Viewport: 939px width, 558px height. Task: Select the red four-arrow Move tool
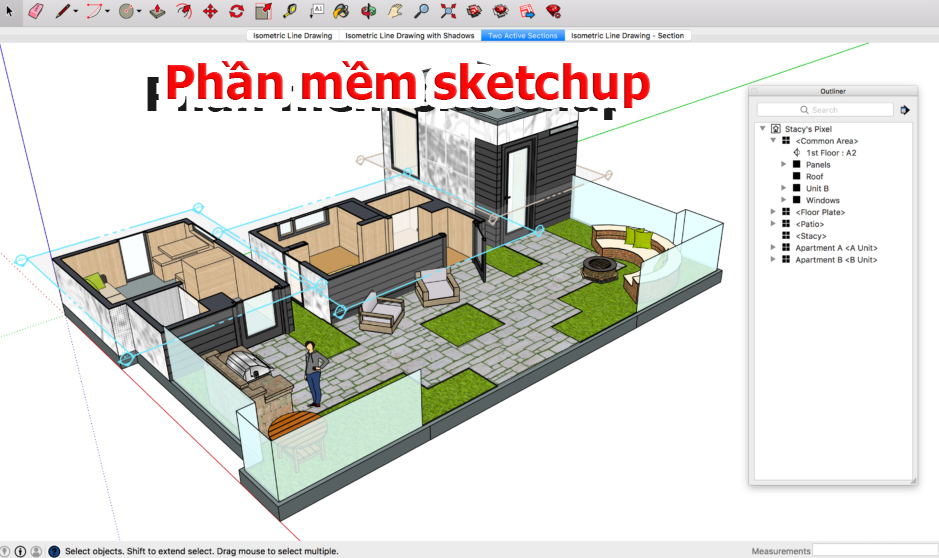(x=210, y=11)
